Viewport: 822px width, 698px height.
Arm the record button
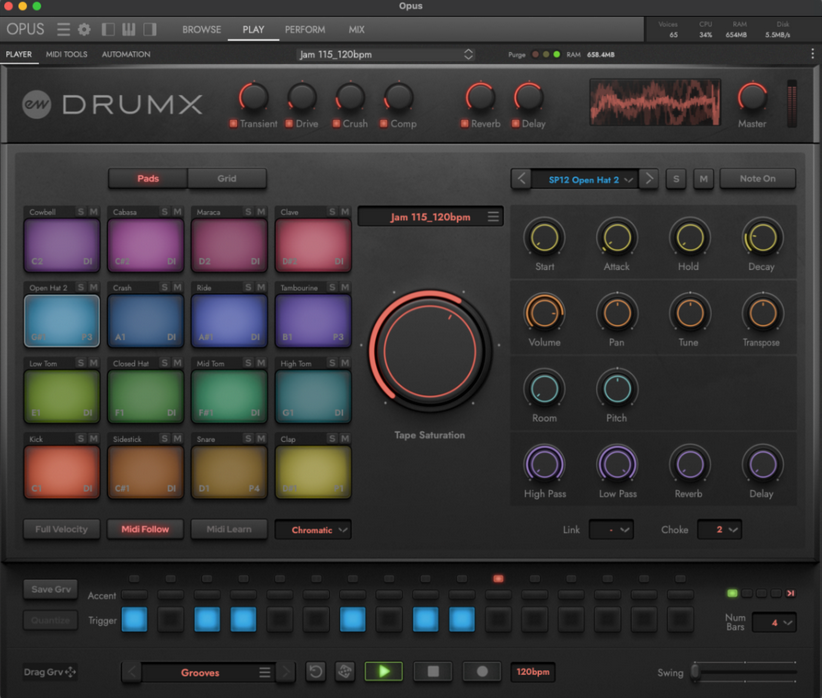coord(482,671)
